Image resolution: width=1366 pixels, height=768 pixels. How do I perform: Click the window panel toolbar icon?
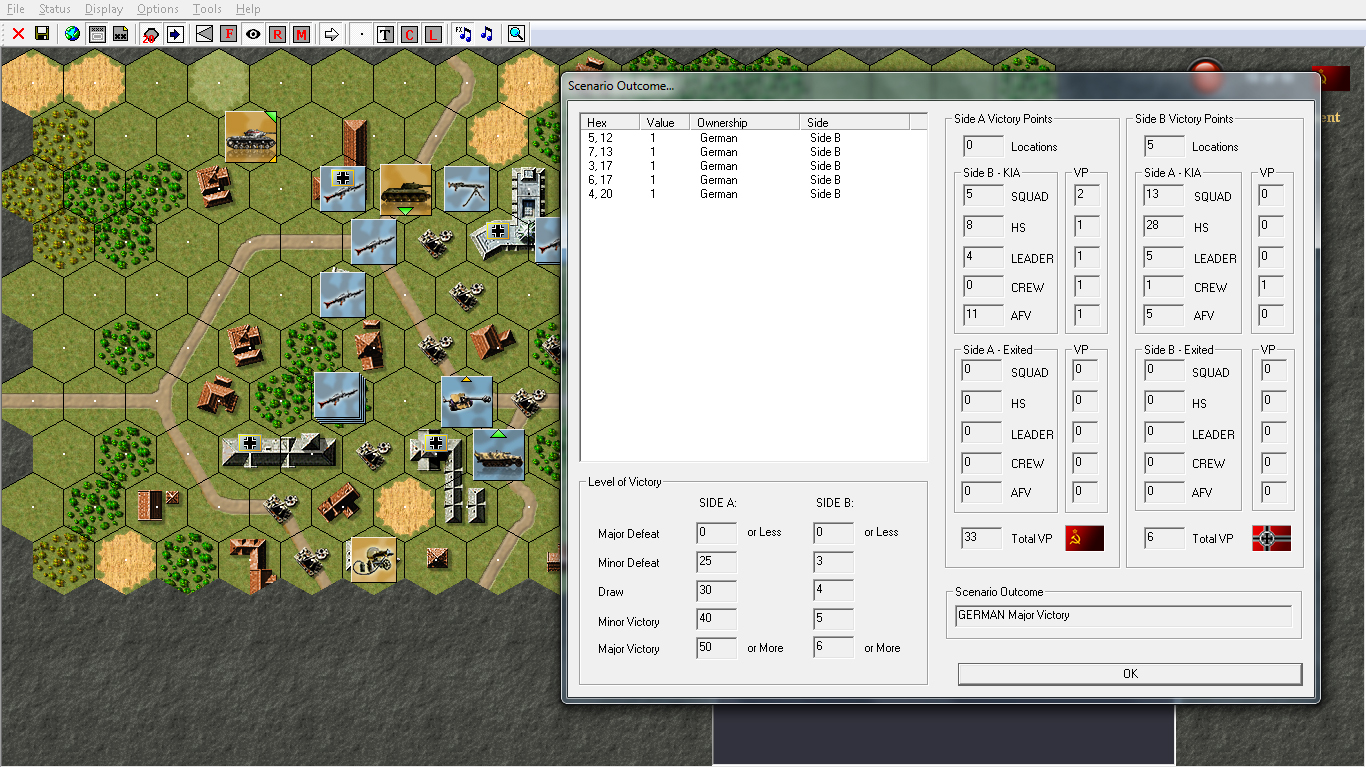coord(97,34)
